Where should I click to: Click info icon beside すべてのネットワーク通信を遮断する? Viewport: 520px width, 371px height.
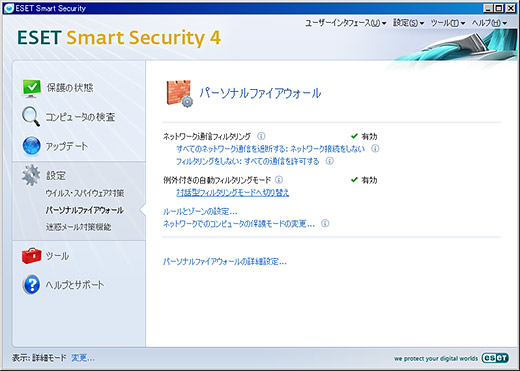(375, 148)
